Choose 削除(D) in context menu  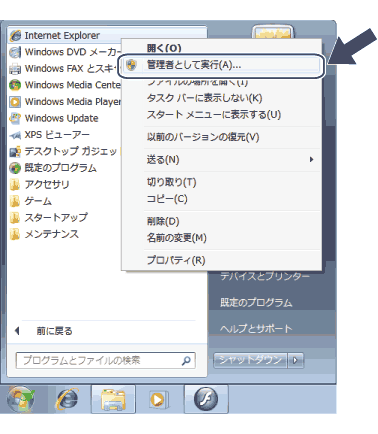tap(163, 221)
